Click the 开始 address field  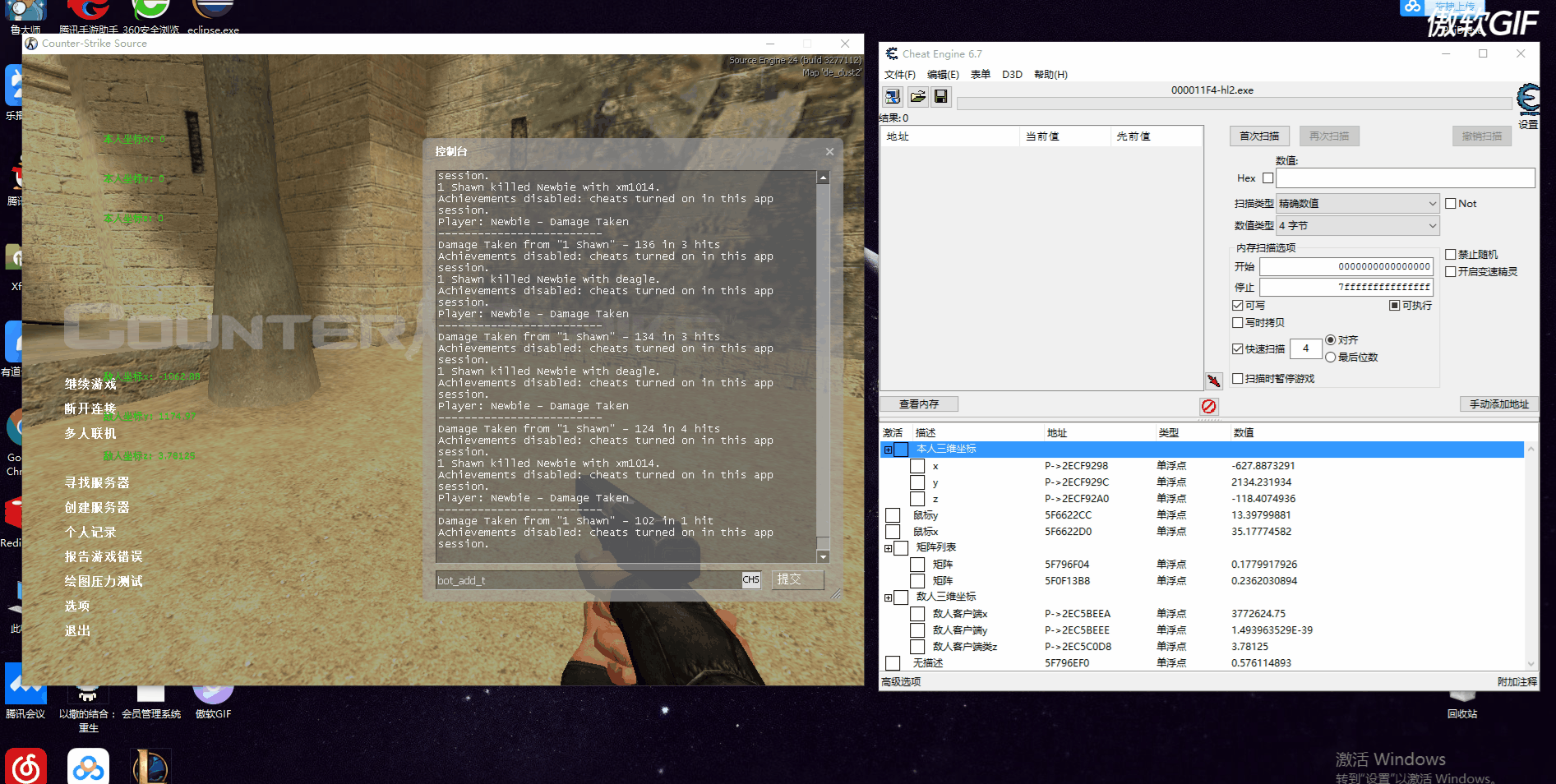click(1346, 267)
